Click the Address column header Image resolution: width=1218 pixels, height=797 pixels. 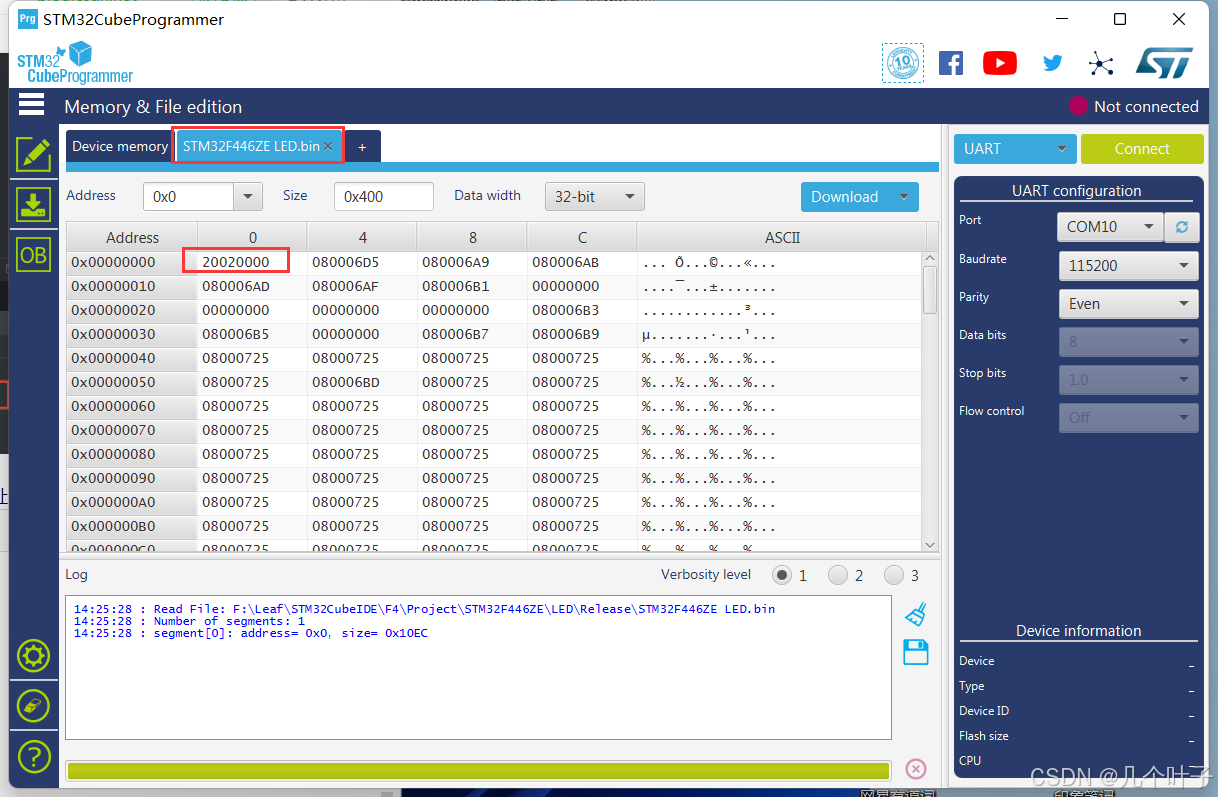click(132, 237)
